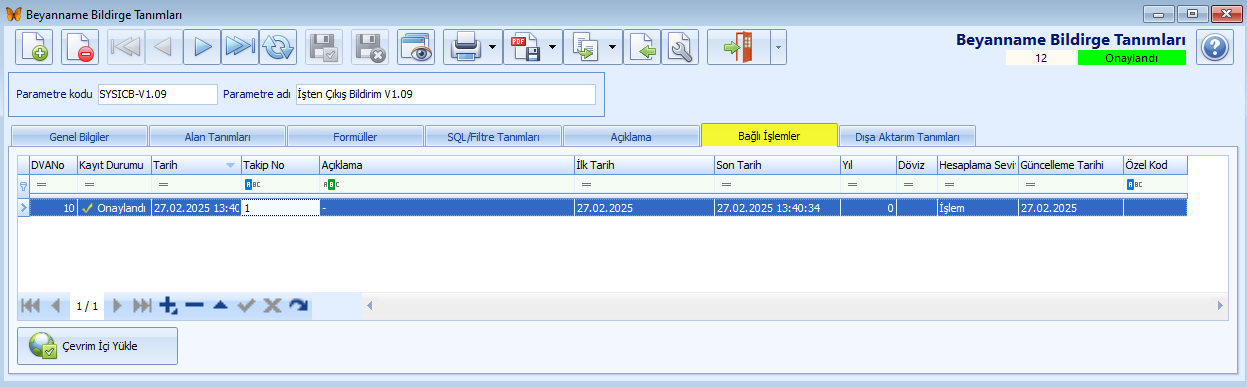Sort by the DVANo column header
This screenshot has height=387, width=1247.
(x=53, y=165)
